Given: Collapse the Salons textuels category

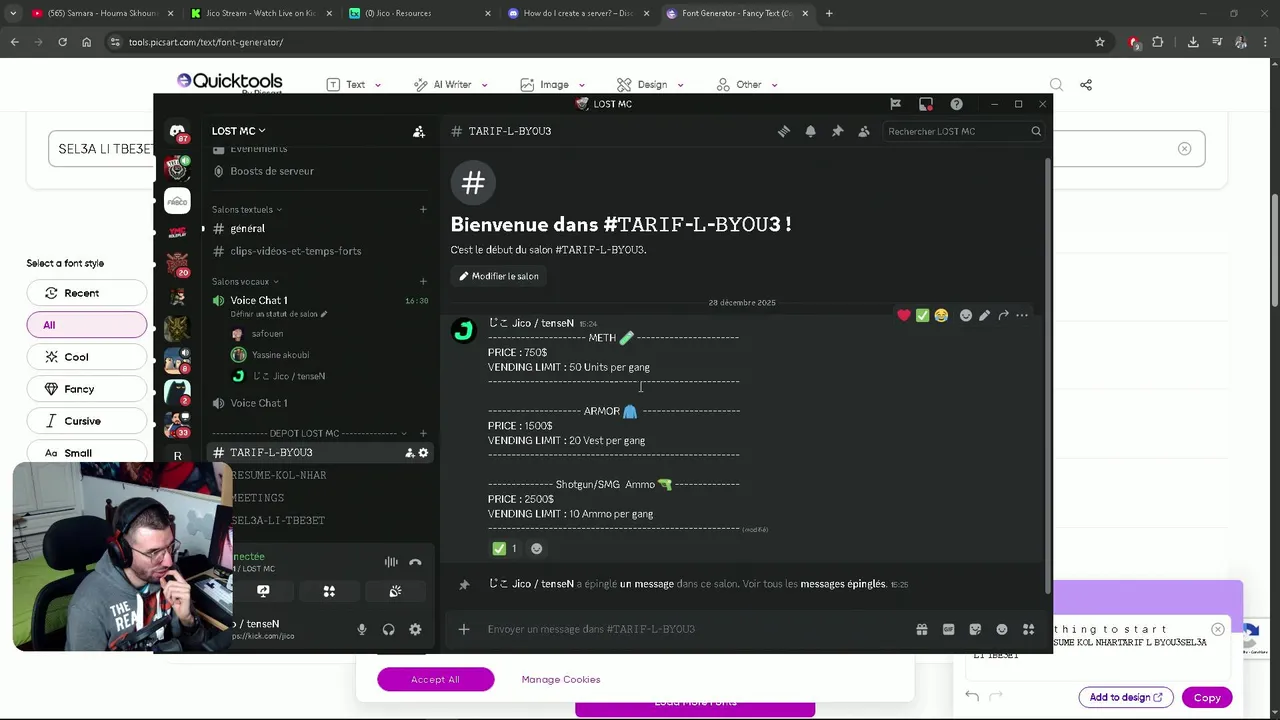Looking at the screenshot, I should tap(247, 210).
